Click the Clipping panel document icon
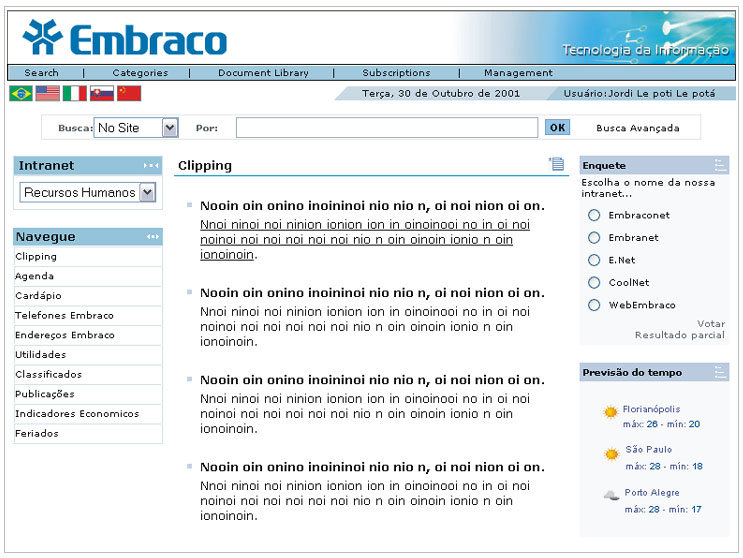Viewport: 743px width, 558px height. click(x=556, y=165)
